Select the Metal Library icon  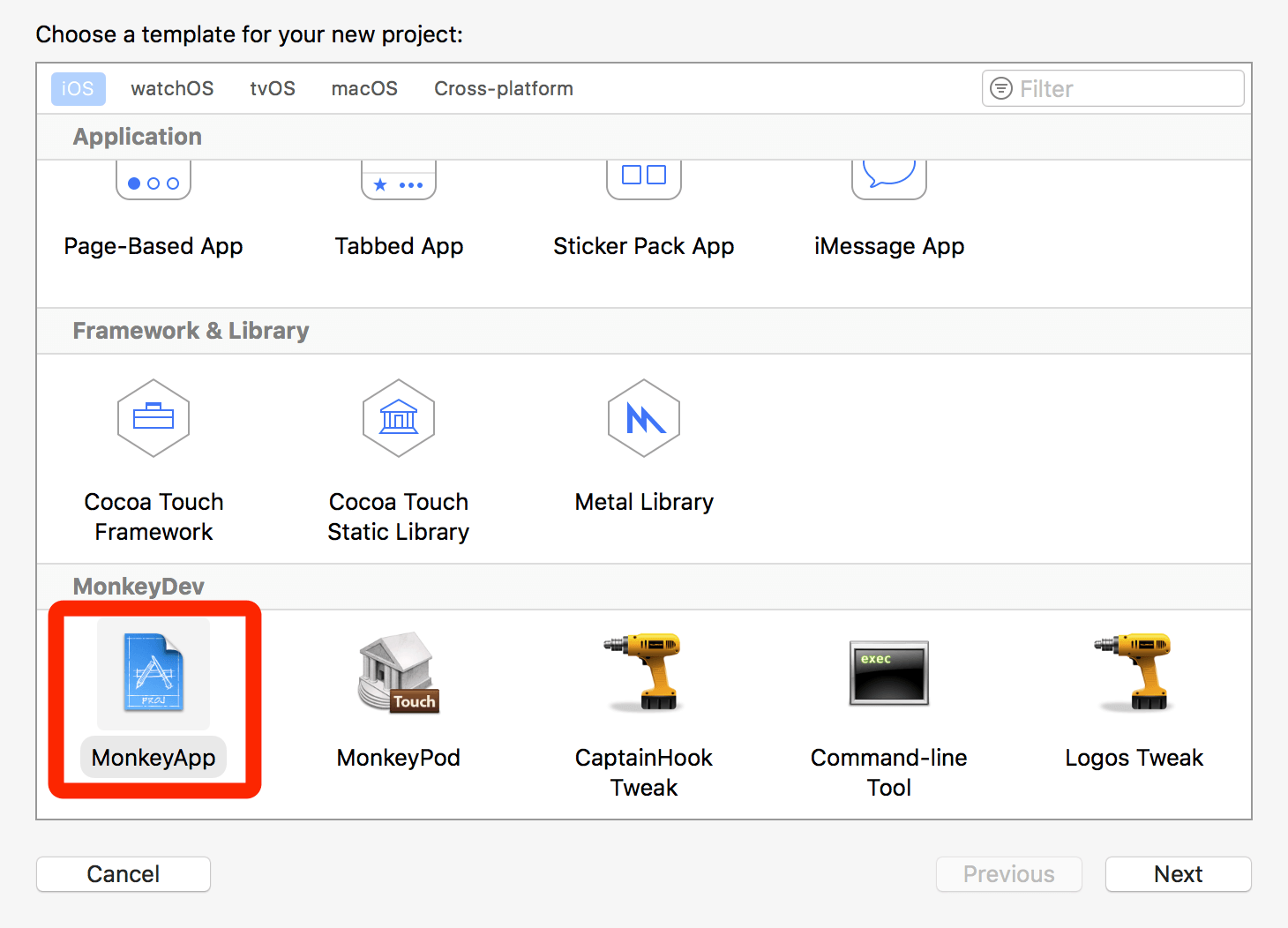tap(644, 418)
